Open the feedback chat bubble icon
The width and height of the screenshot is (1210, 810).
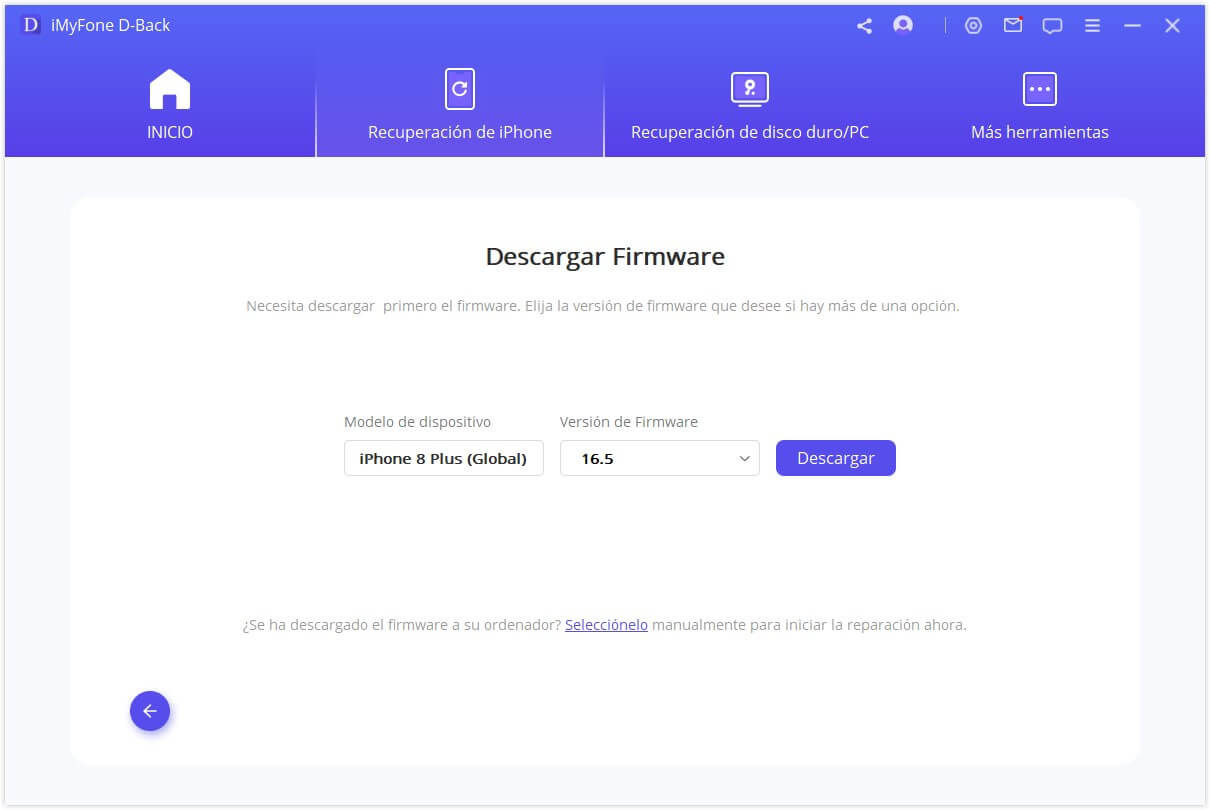tap(1053, 25)
